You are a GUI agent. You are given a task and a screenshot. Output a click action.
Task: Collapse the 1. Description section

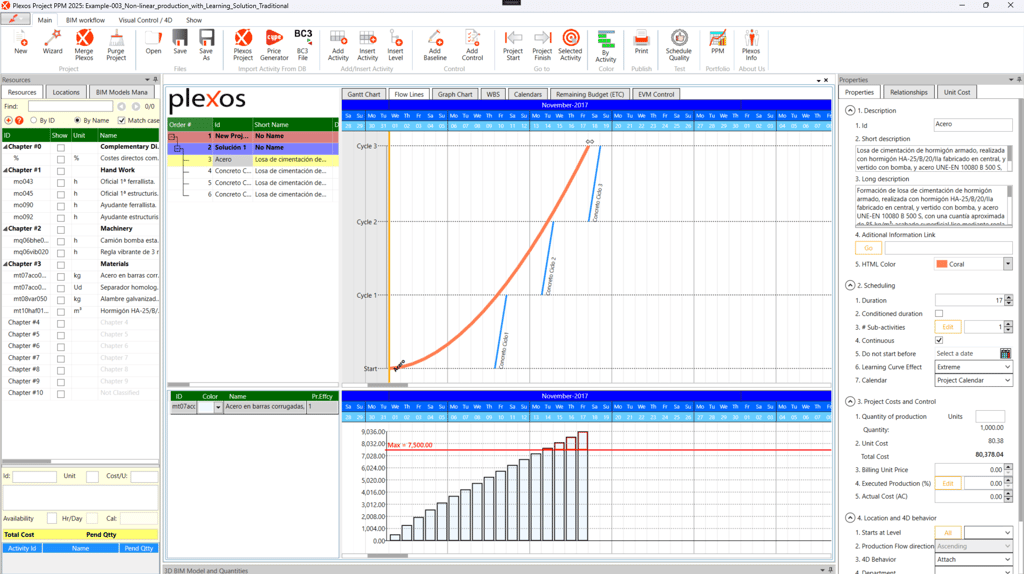click(x=850, y=110)
